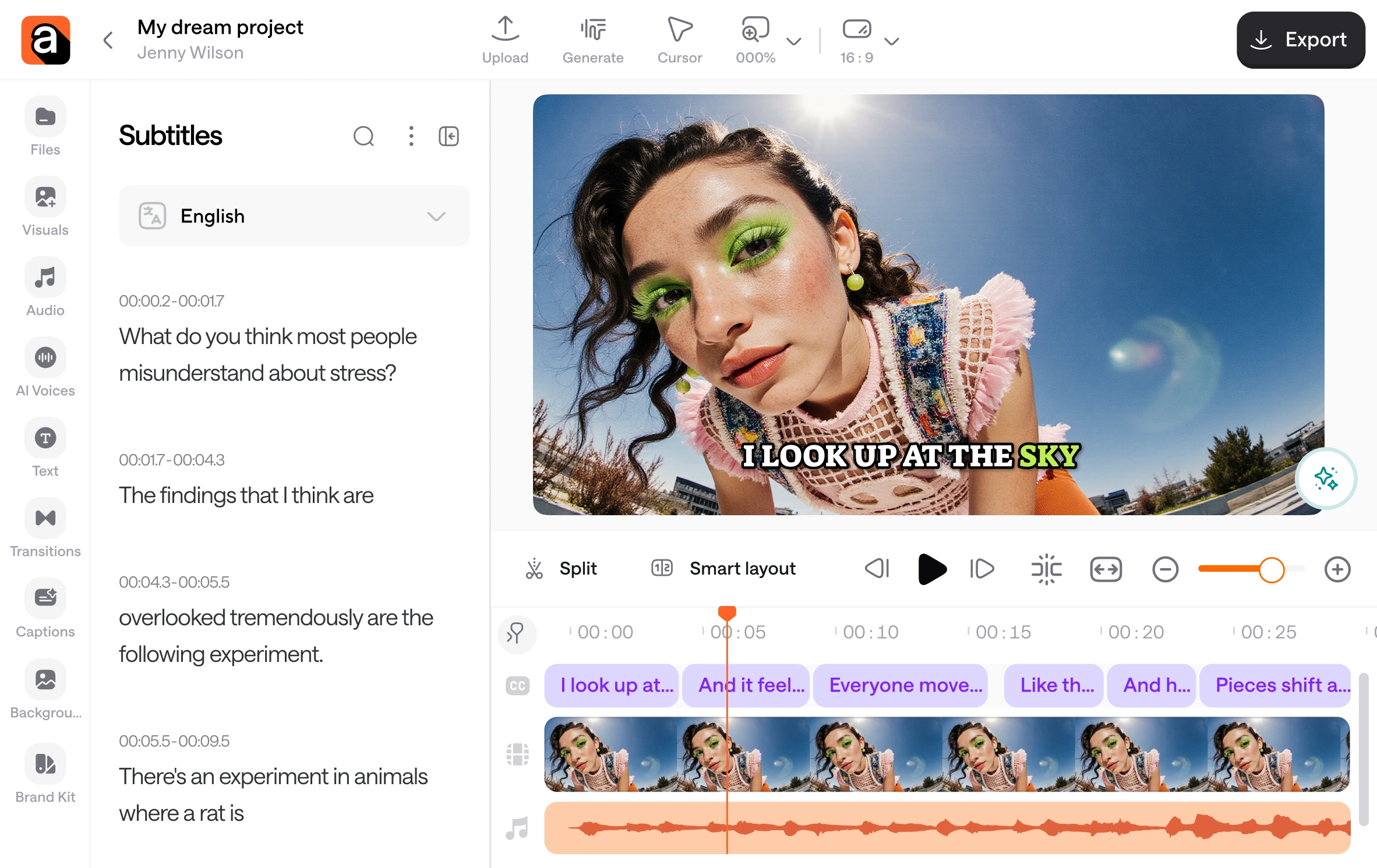Click the fit-to-width timeline icon
The width and height of the screenshot is (1377, 868).
pos(1106,569)
